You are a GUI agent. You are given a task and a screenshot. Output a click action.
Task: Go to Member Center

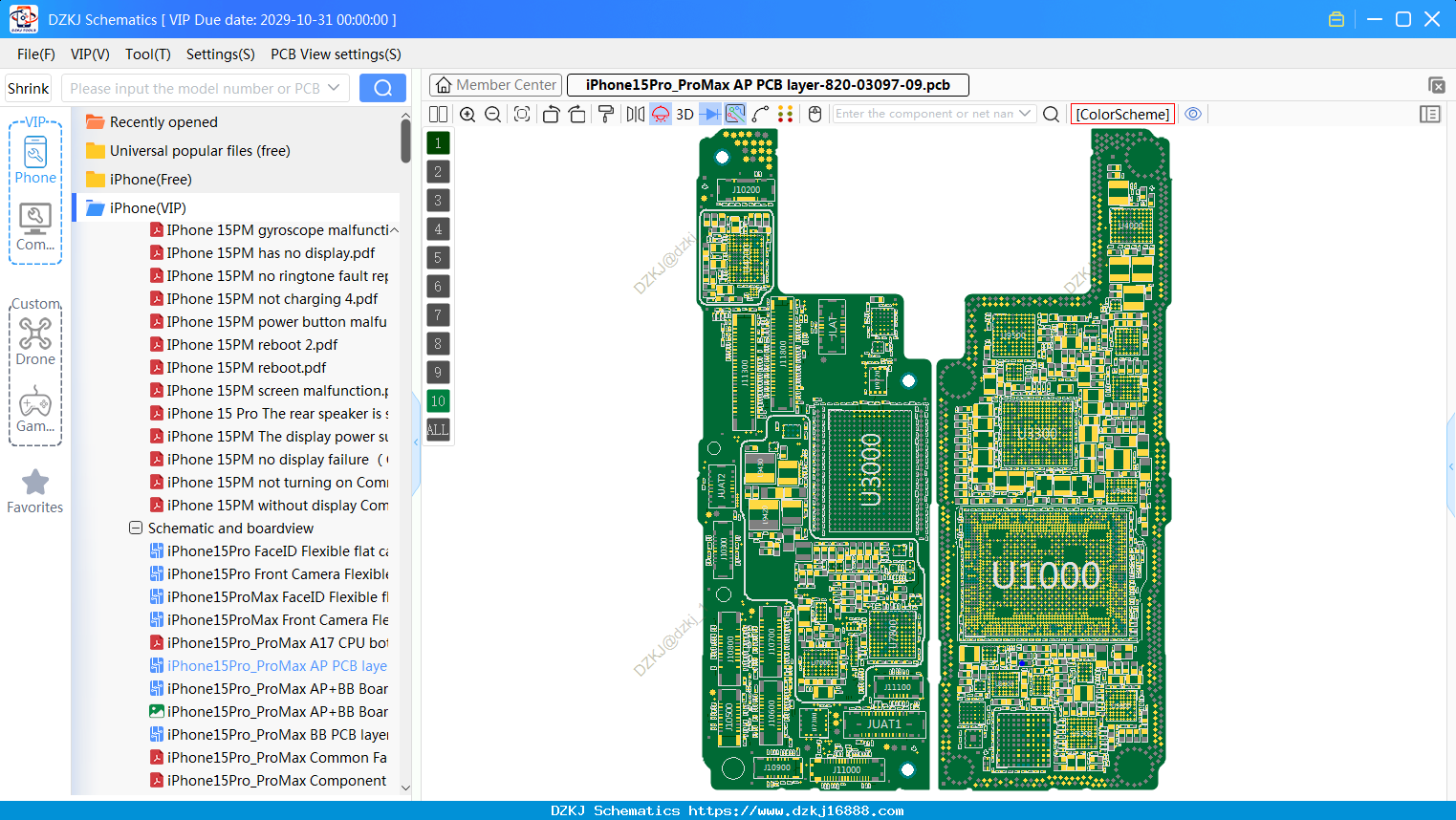[x=495, y=85]
